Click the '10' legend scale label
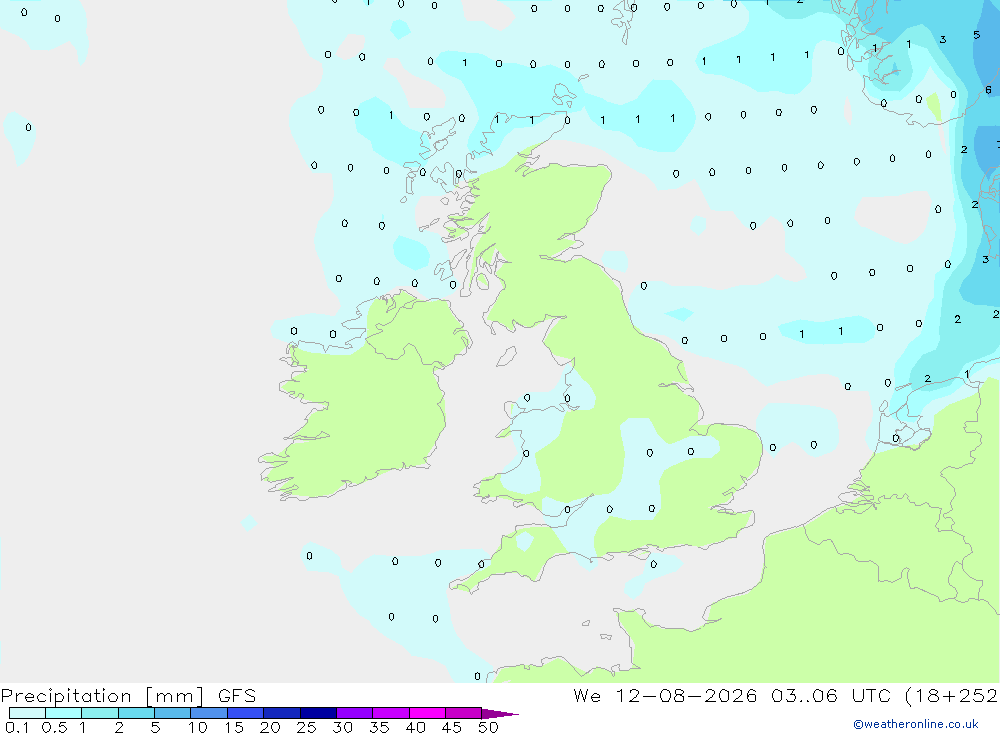 coord(198,727)
